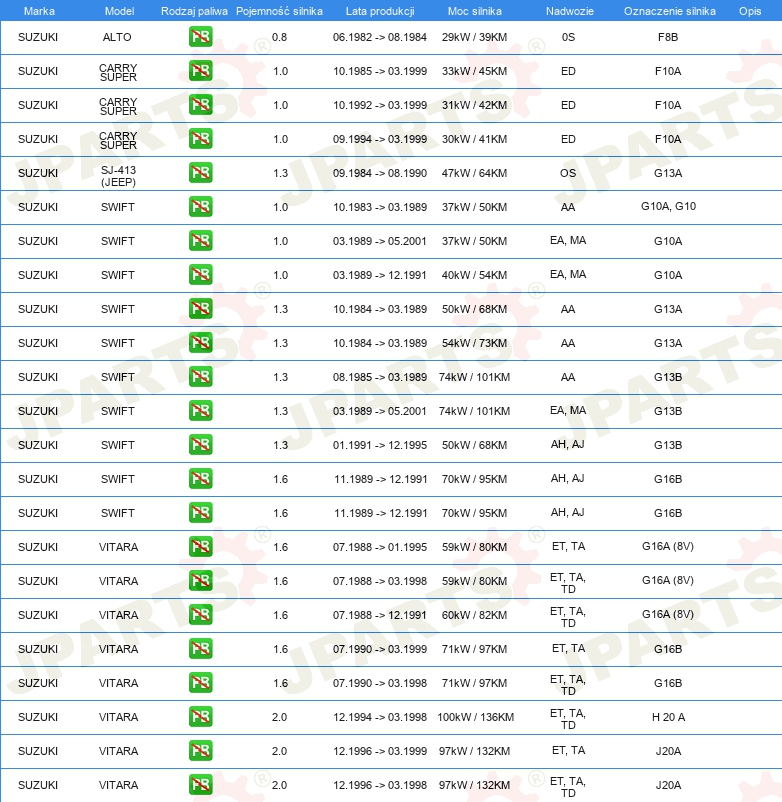Click the date range 10.1983 -> 03.1989
The image size is (782, 802).
(380, 207)
